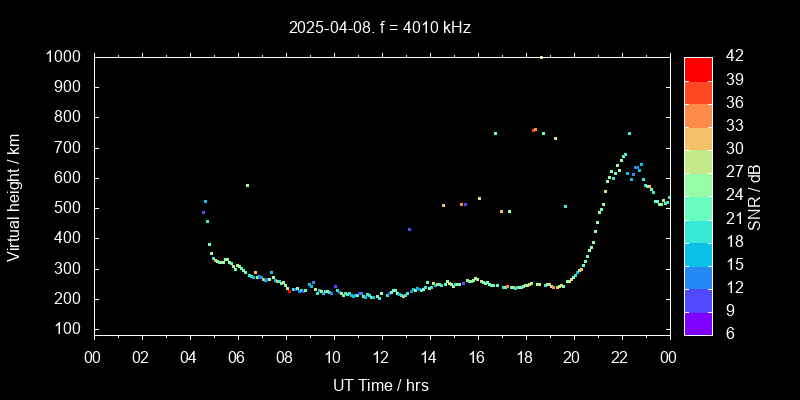This screenshot has width=800, height=400.
Task: Select the 20 tick label on time axis
Action: pyautogui.click(x=573, y=357)
